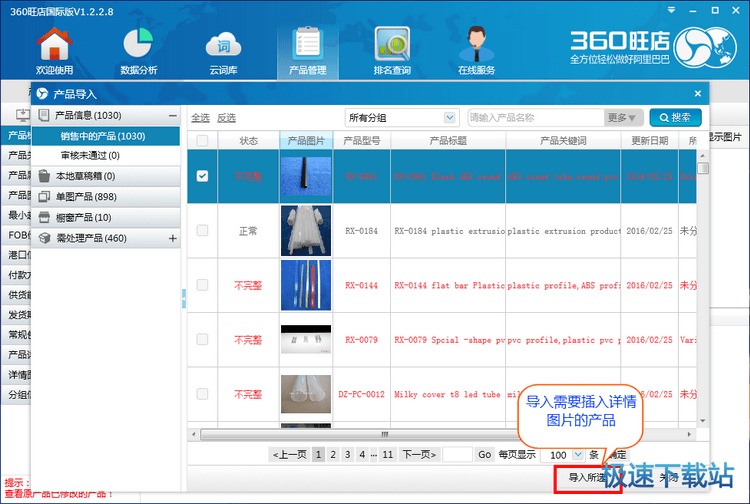Select 橱窗产品 (10) category

(106, 218)
